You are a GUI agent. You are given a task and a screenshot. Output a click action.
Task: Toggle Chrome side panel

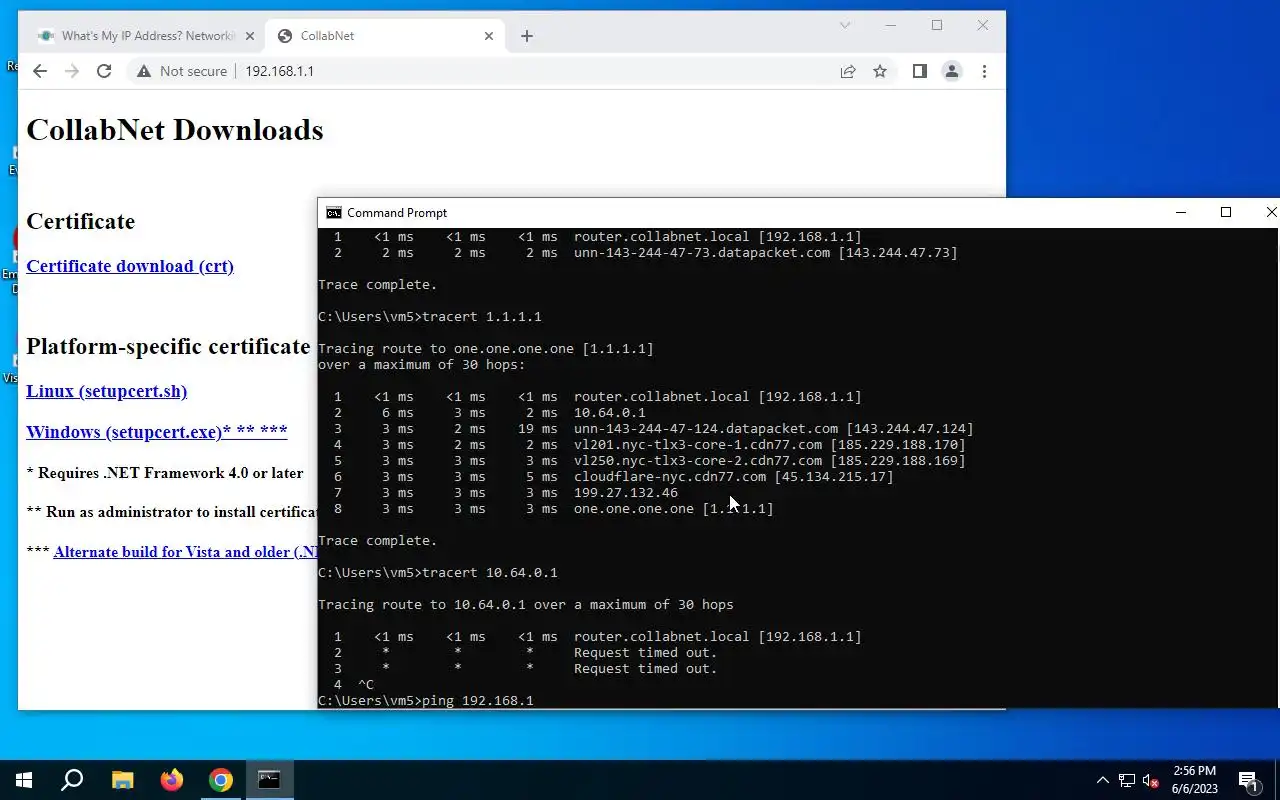(920, 71)
